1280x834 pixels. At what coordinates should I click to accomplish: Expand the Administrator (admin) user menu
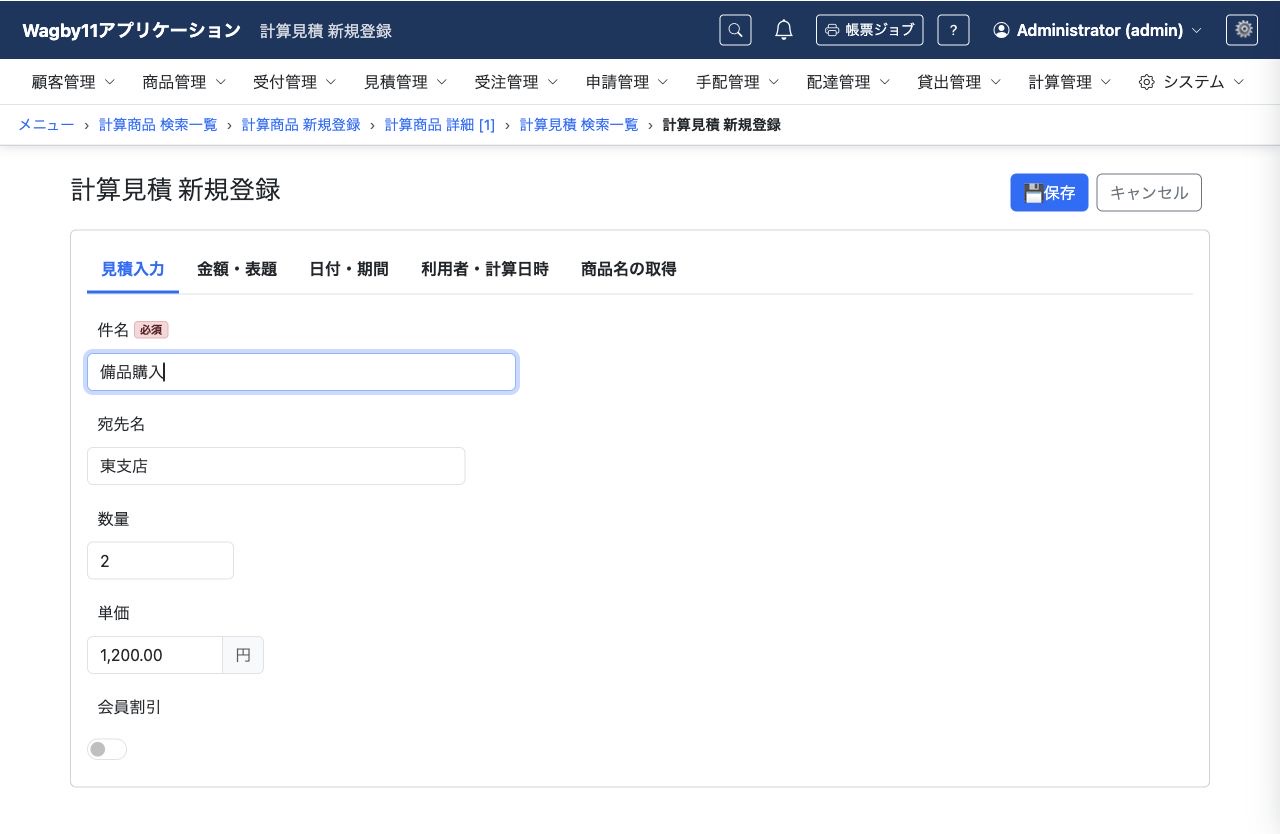coord(1098,30)
